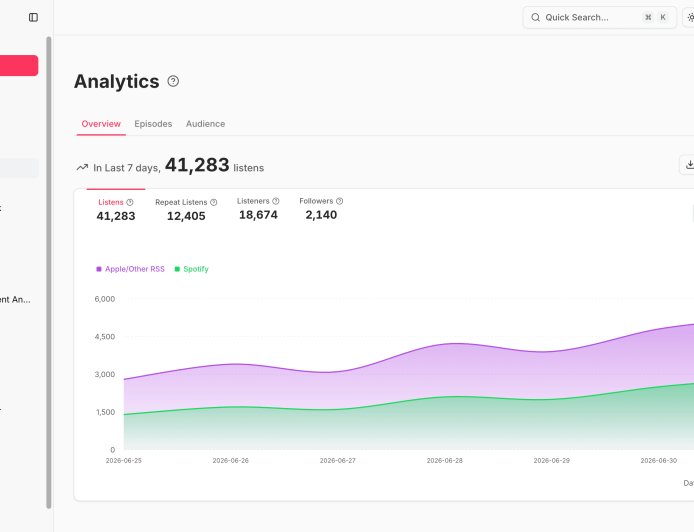
Task: Click the 12,405 repeat listens value
Action: (x=186, y=216)
